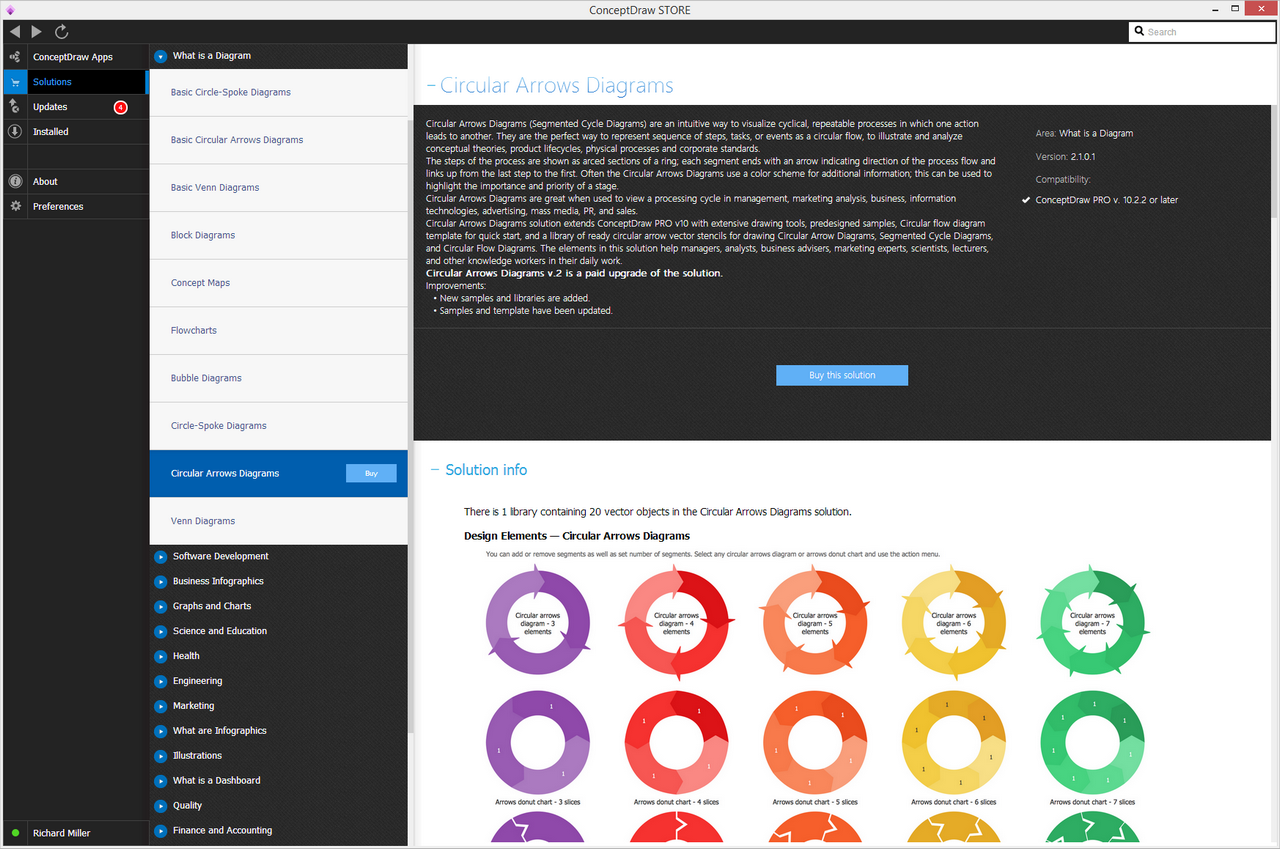1280x849 pixels.
Task: Select Basic Venn Diagrams solution
Action: click(x=279, y=188)
